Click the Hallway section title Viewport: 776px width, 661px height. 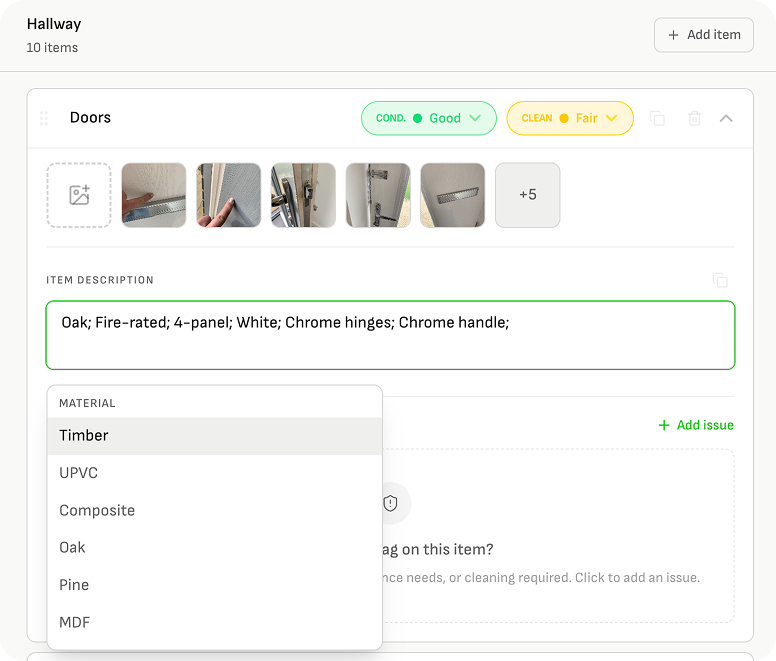(54, 24)
